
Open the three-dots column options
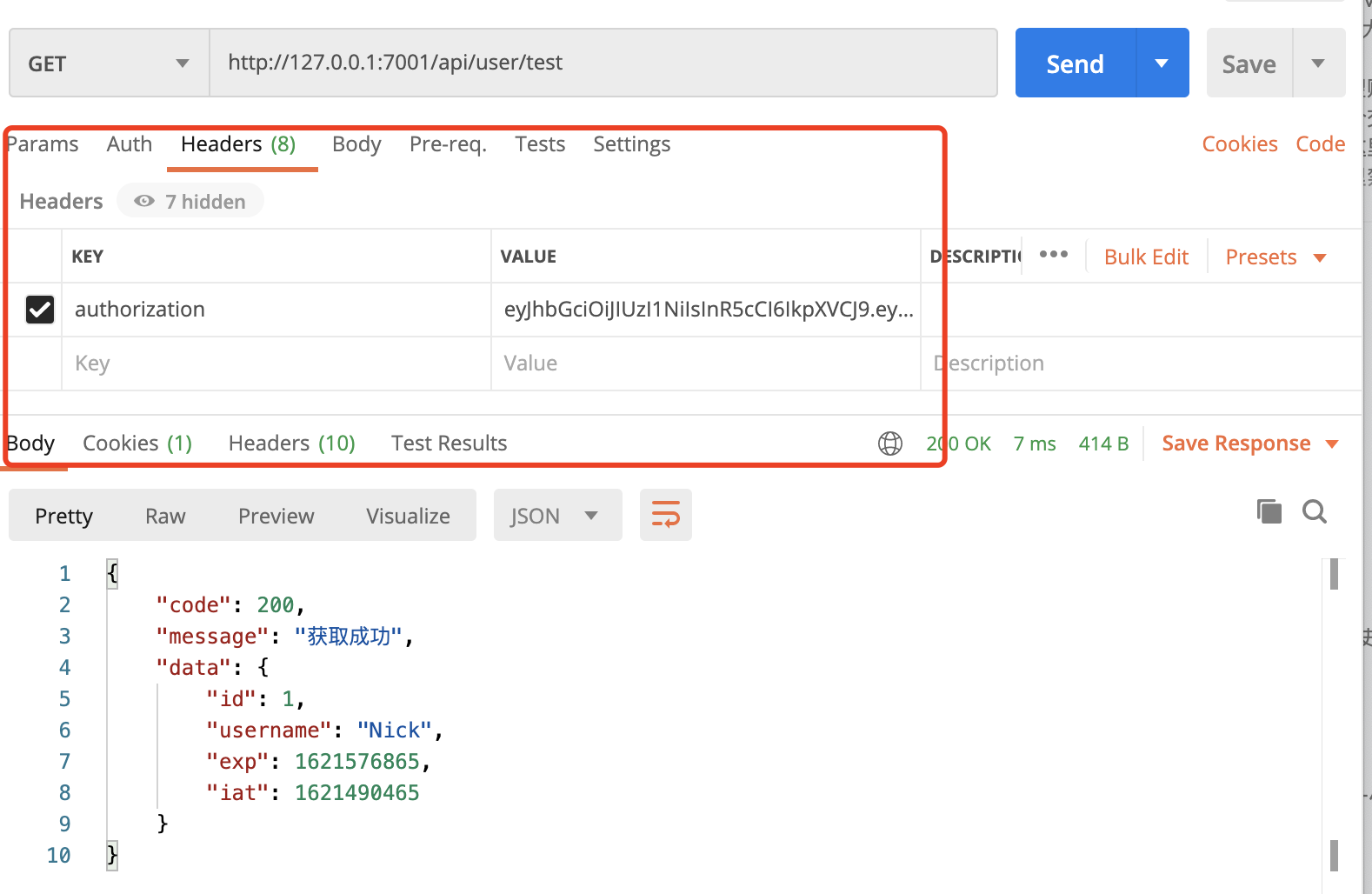(x=1054, y=255)
